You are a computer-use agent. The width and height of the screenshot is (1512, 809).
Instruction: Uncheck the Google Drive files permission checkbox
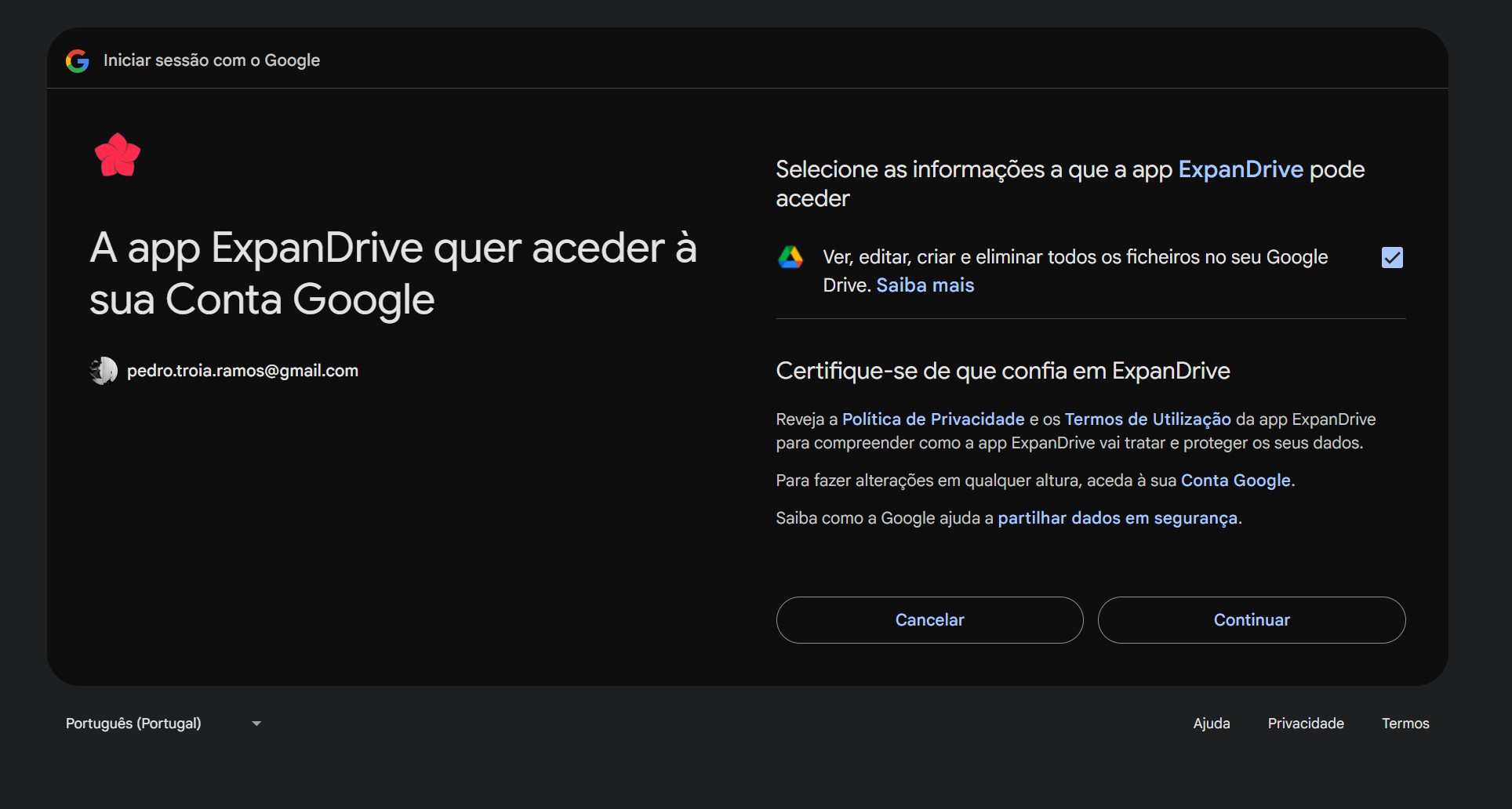point(1391,258)
